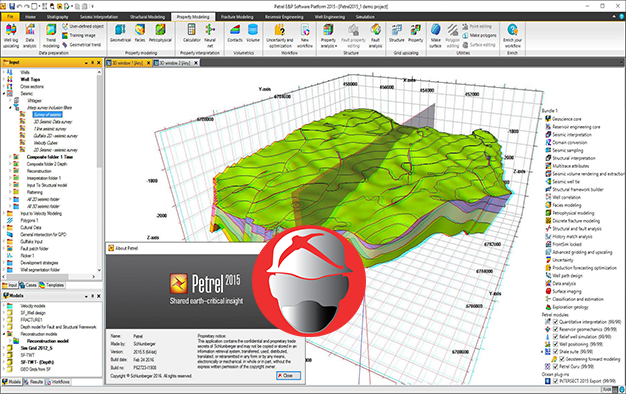Collapse the ribbon using the arrow

pos(614,17)
